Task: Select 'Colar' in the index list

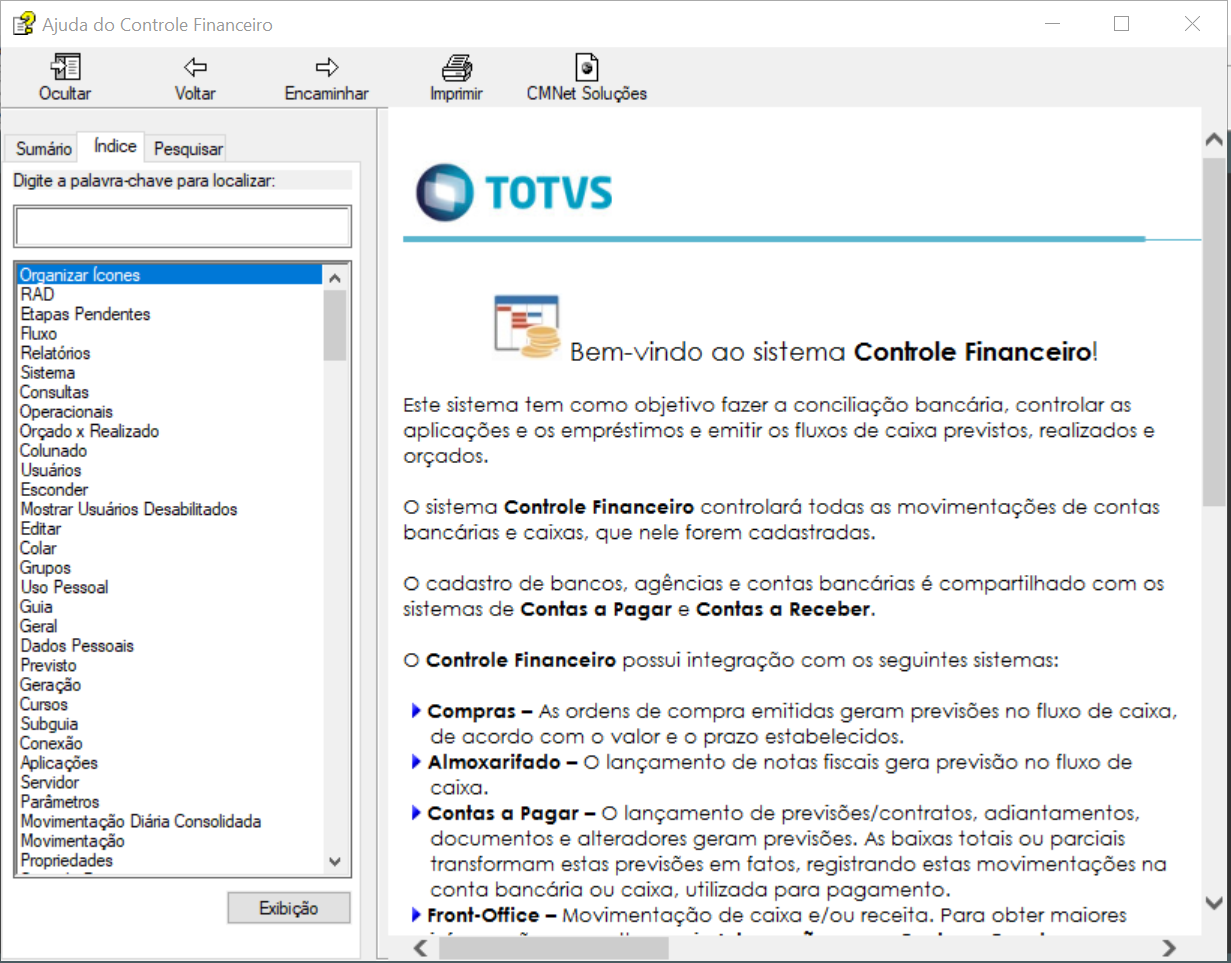Action: point(170,548)
